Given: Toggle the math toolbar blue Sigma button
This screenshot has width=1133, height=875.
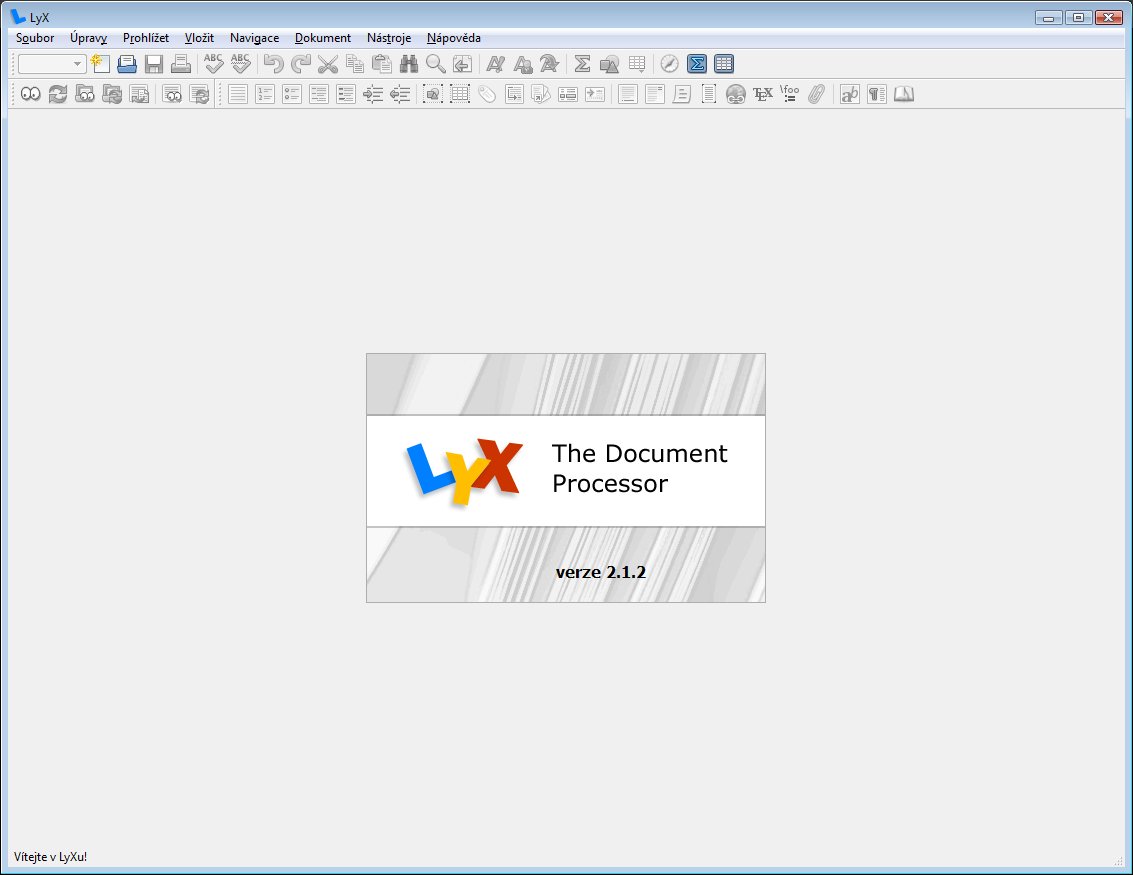Looking at the screenshot, I should point(697,64).
